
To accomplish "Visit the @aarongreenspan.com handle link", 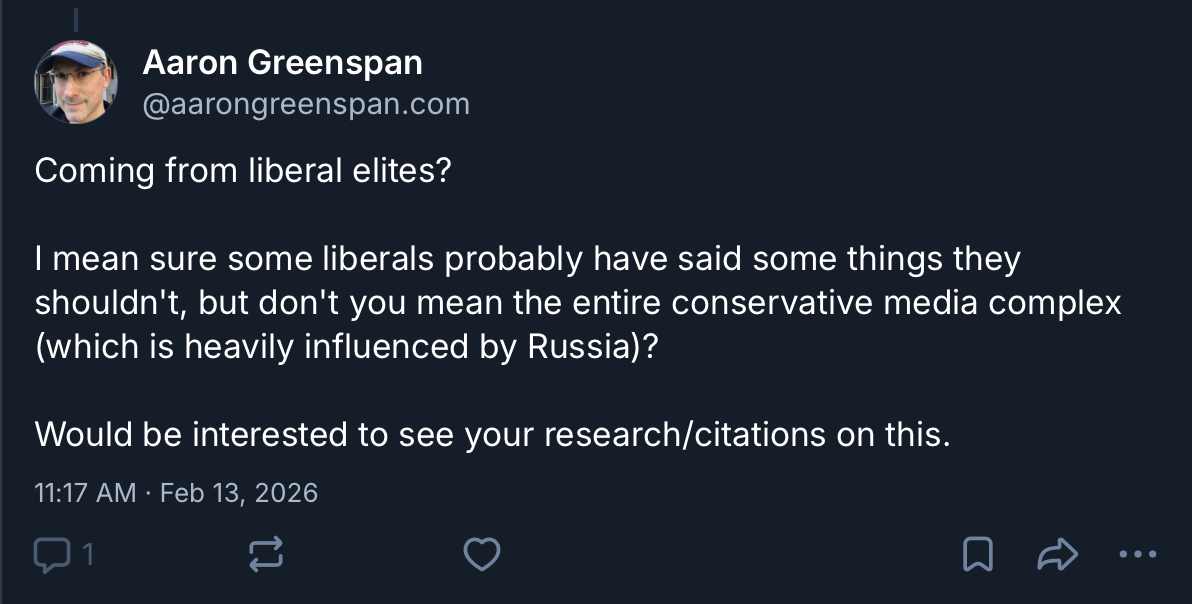I will 306,104.
